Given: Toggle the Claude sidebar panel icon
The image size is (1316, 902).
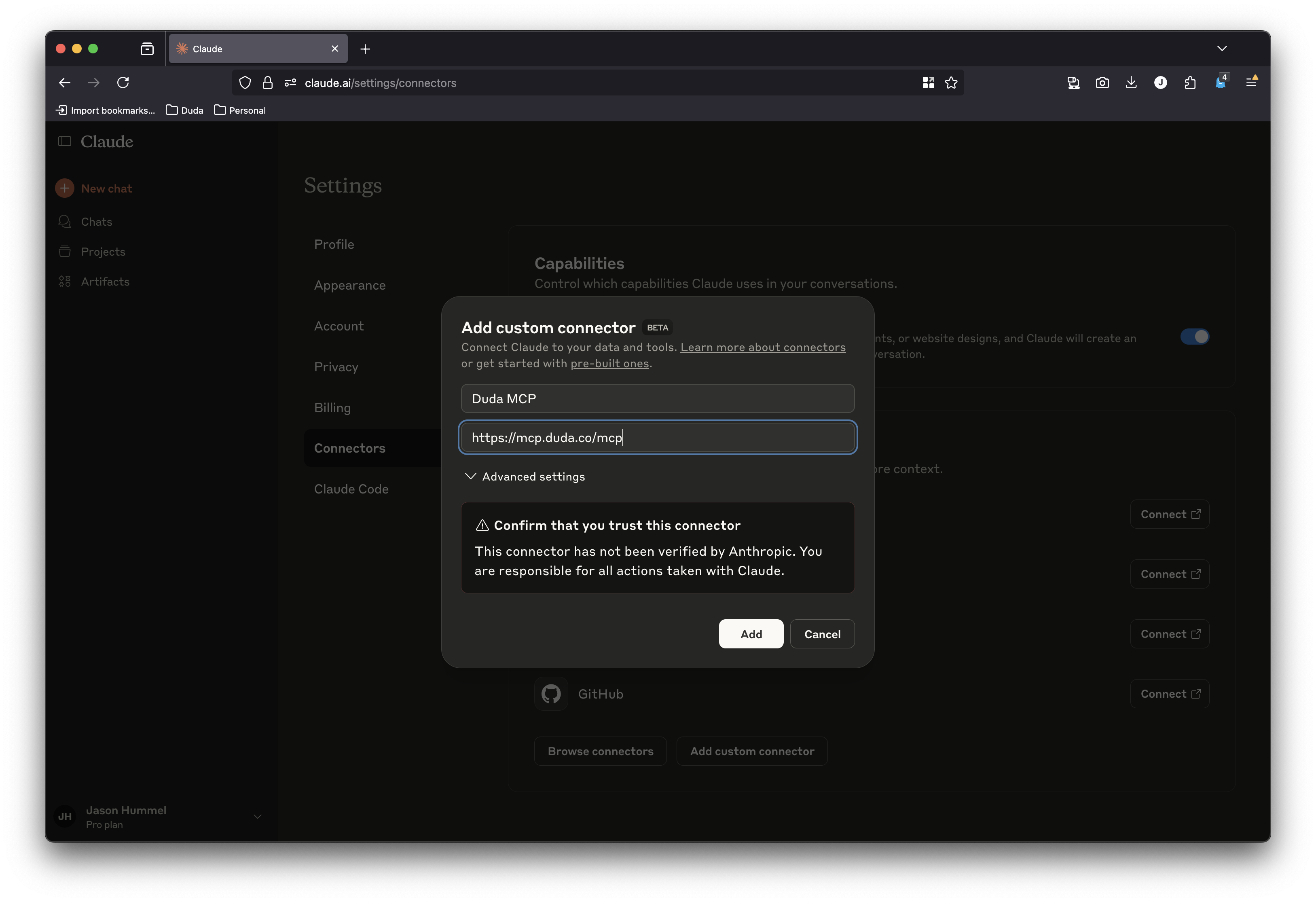Looking at the screenshot, I should pyautogui.click(x=65, y=141).
